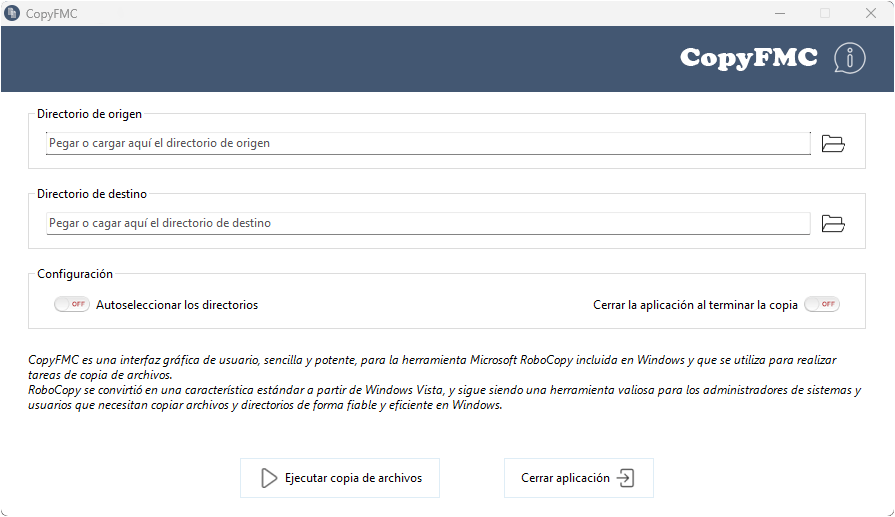
Task: Click the paragraph starting RoboCopy se convirtió
Action: pyautogui.click(x=444, y=397)
